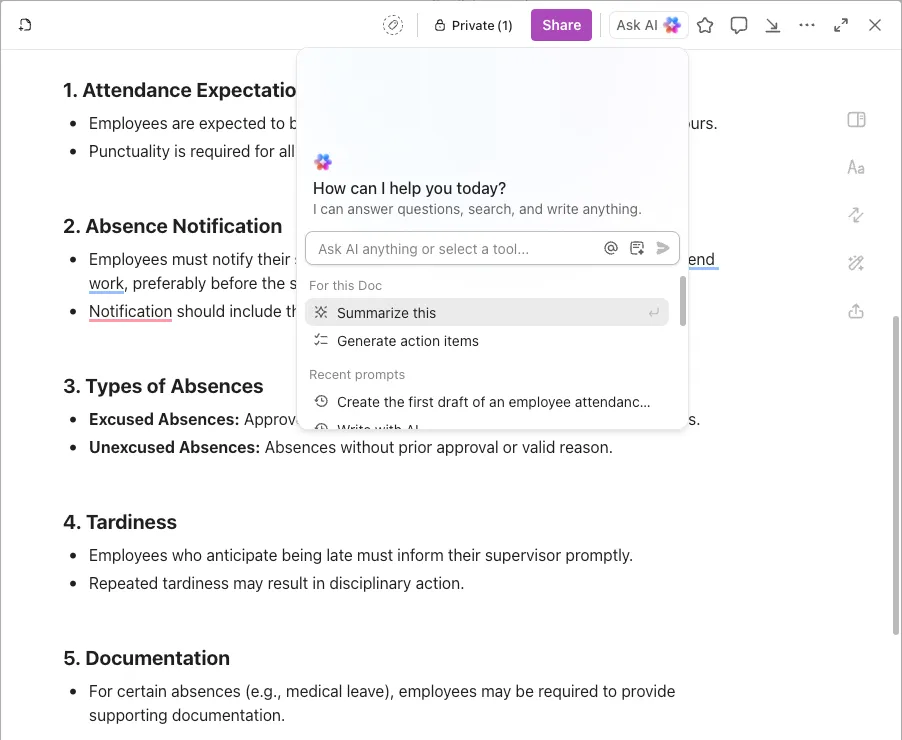Click the @ mention icon in AI input
The width and height of the screenshot is (902, 740).
(611, 248)
